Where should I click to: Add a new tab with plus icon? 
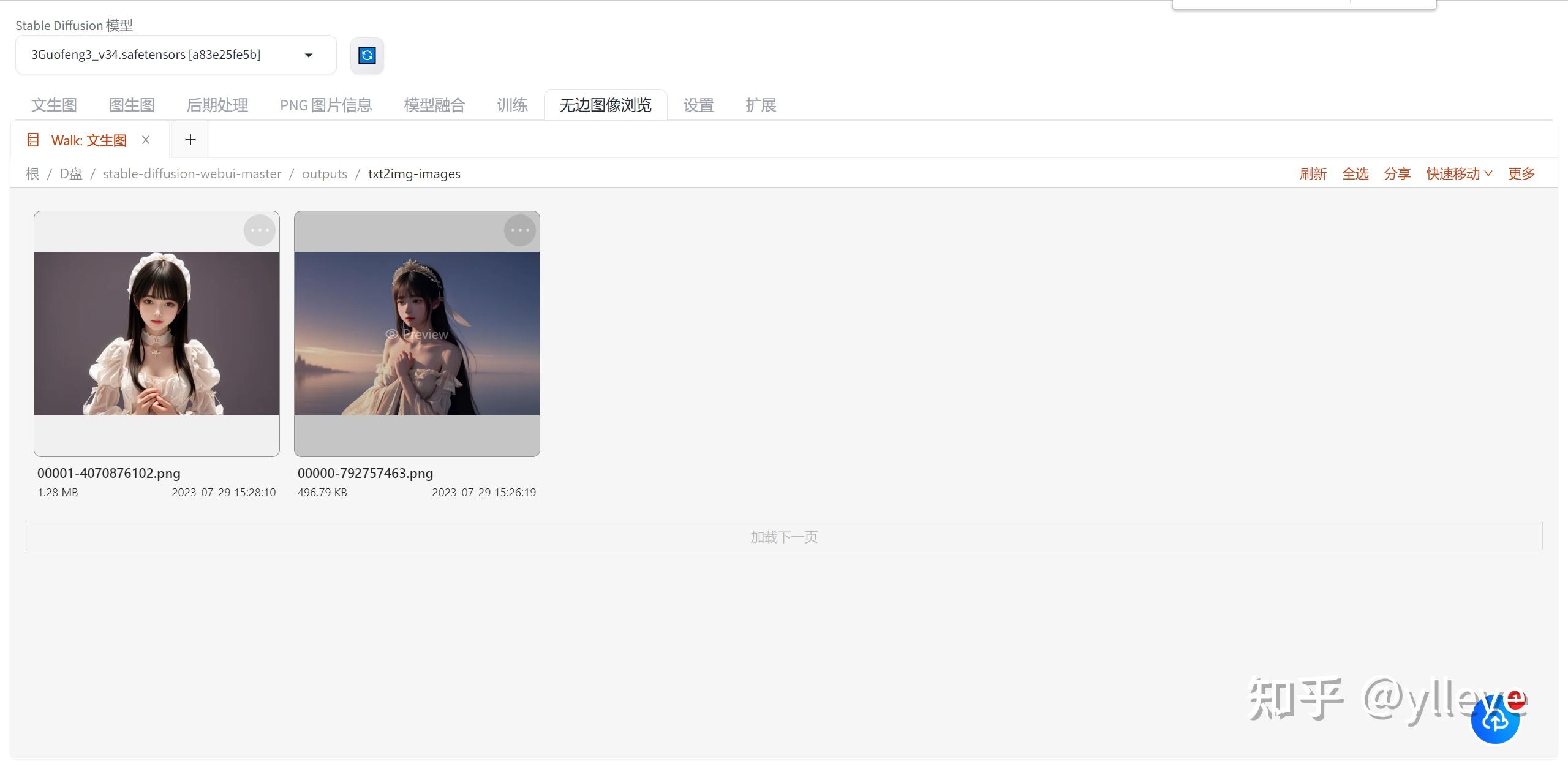[x=190, y=140]
